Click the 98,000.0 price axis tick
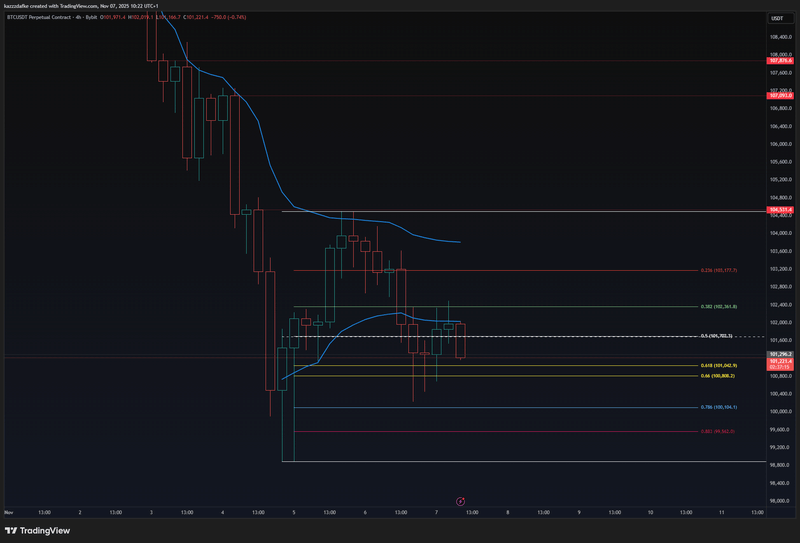Image resolution: width=800 pixels, height=543 pixels. tap(781, 501)
